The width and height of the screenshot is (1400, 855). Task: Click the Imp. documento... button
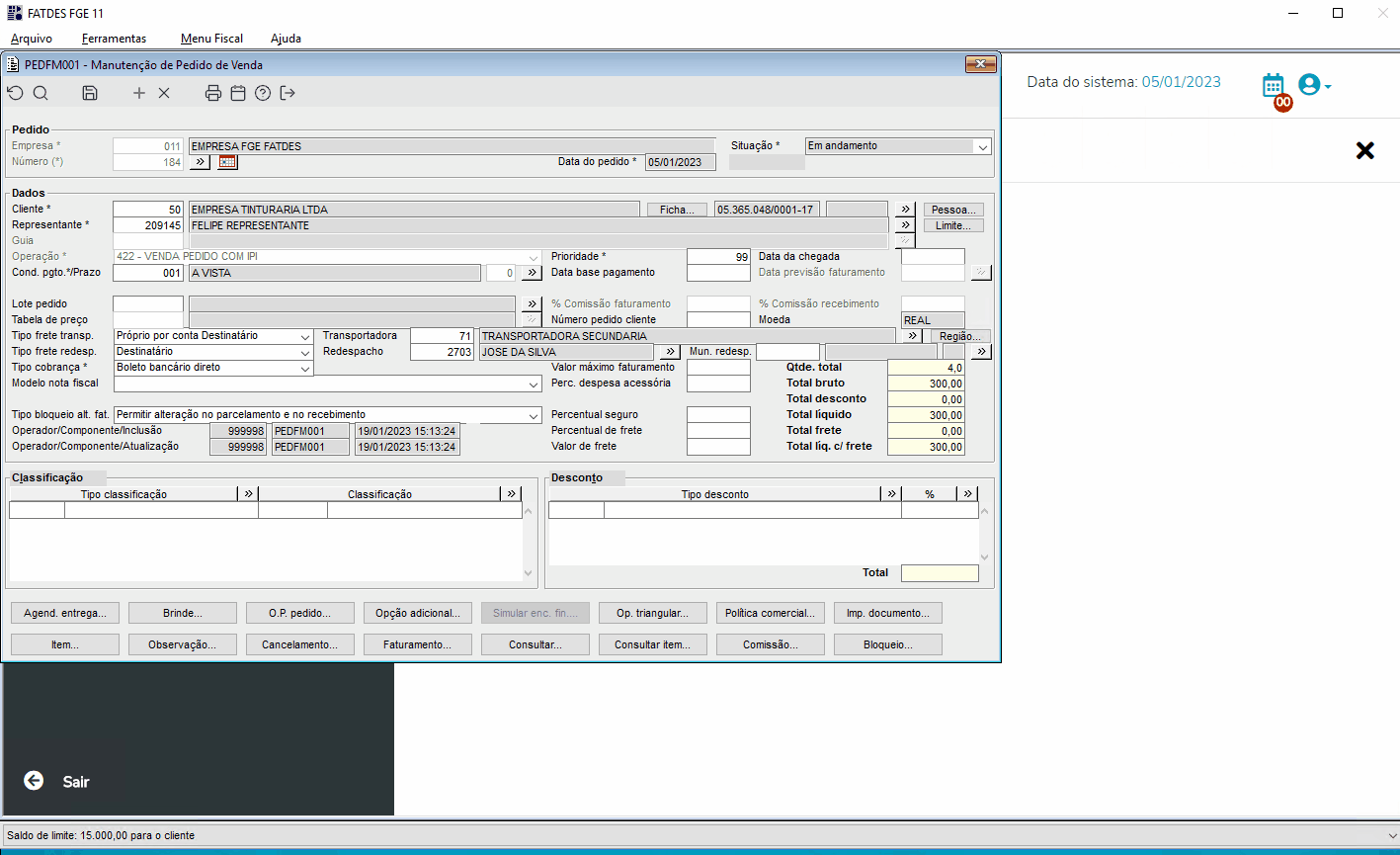click(x=888, y=613)
